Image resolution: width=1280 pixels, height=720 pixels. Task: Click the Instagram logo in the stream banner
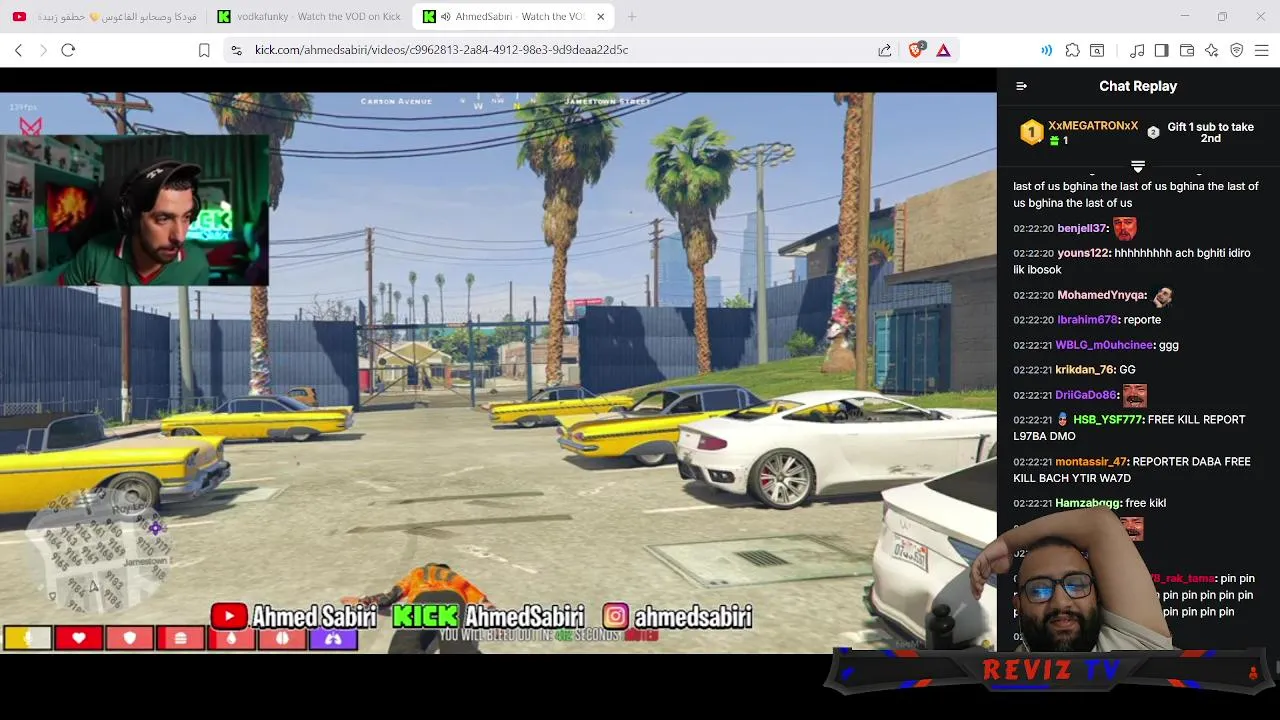616,617
